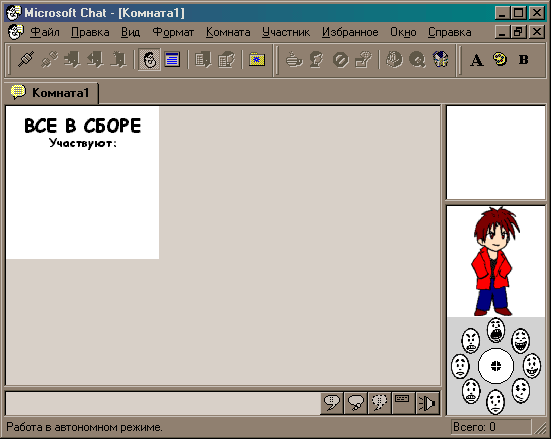Select the Комната1 room tab

pos(52,93)
